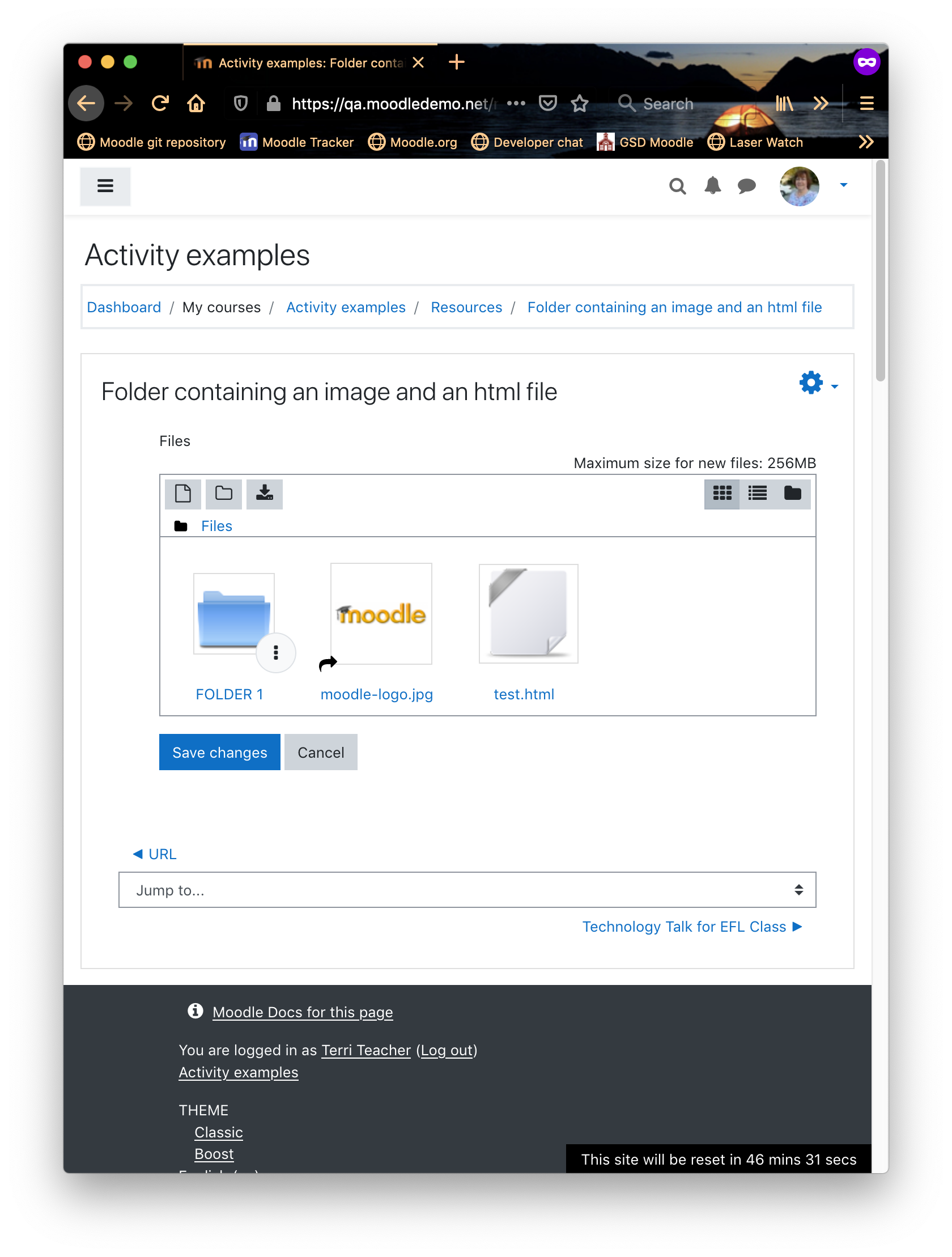
Task: Click the purple private browsing mask icon
Action: click(x=866, y=62)
